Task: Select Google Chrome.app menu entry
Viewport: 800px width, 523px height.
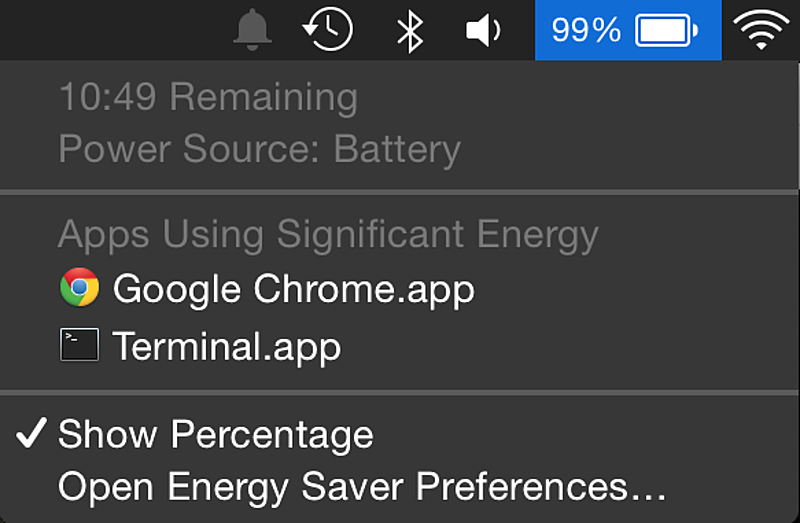Action: [399, 288]
